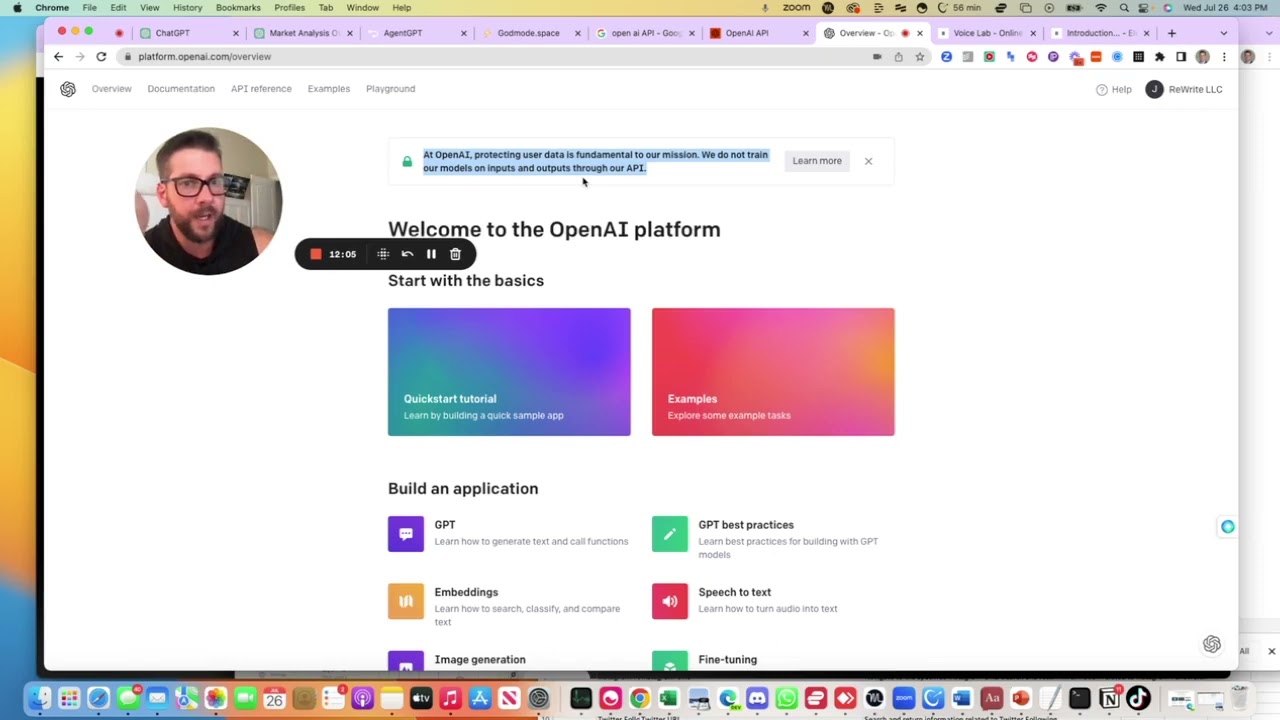Open TikTok from the Dock

click(1138, 698)
